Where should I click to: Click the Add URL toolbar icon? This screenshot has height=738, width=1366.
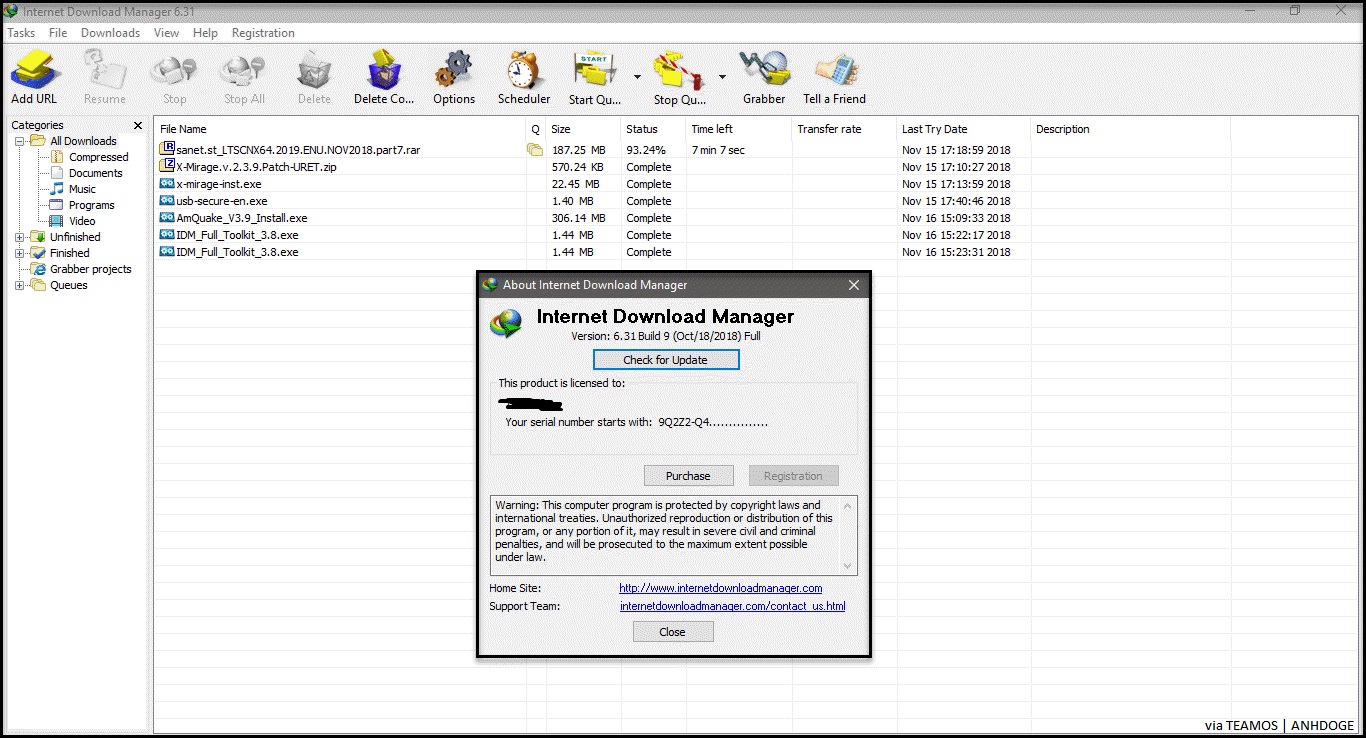[35, 69]
